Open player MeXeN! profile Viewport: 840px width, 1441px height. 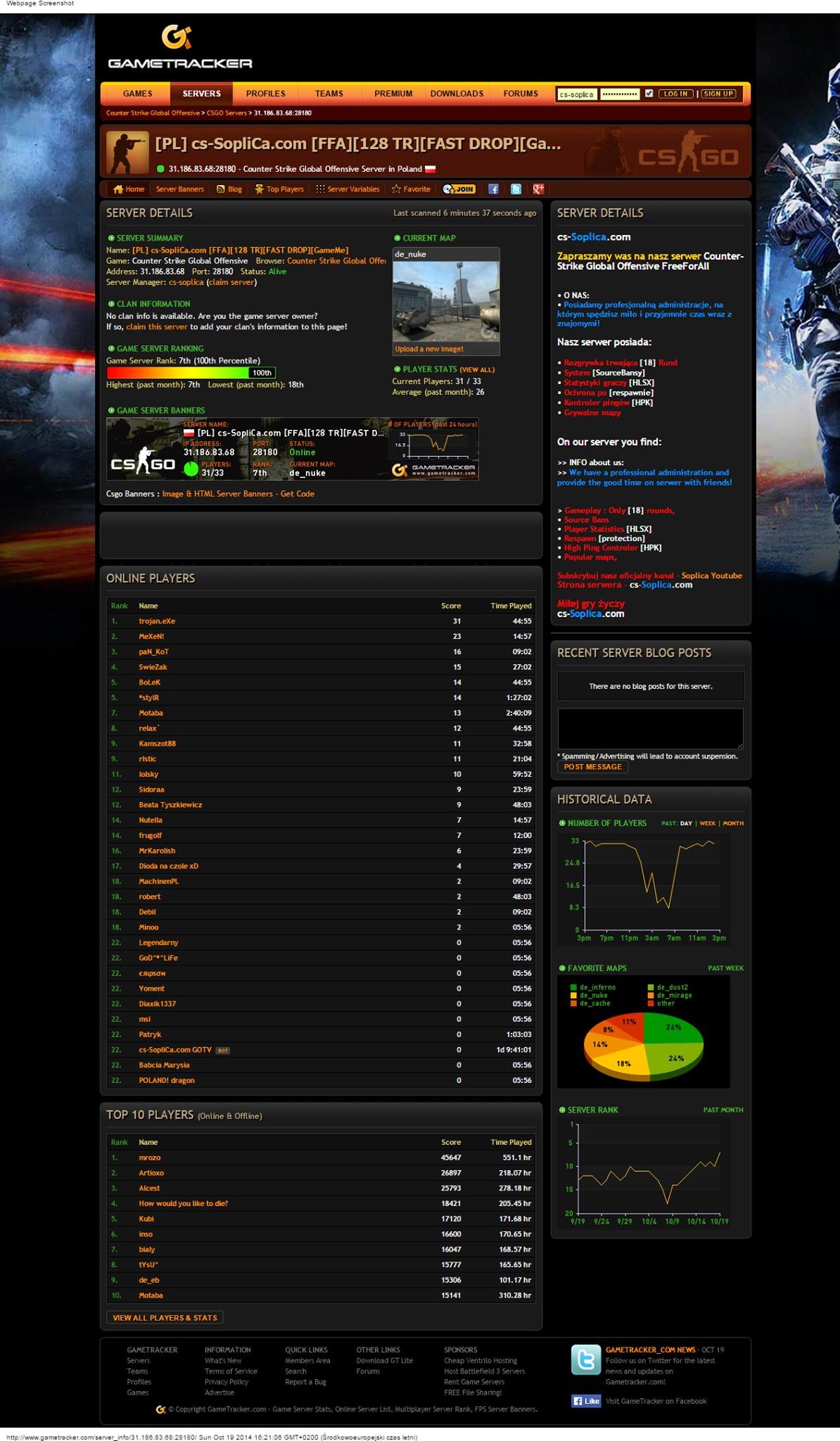[151, 637]
